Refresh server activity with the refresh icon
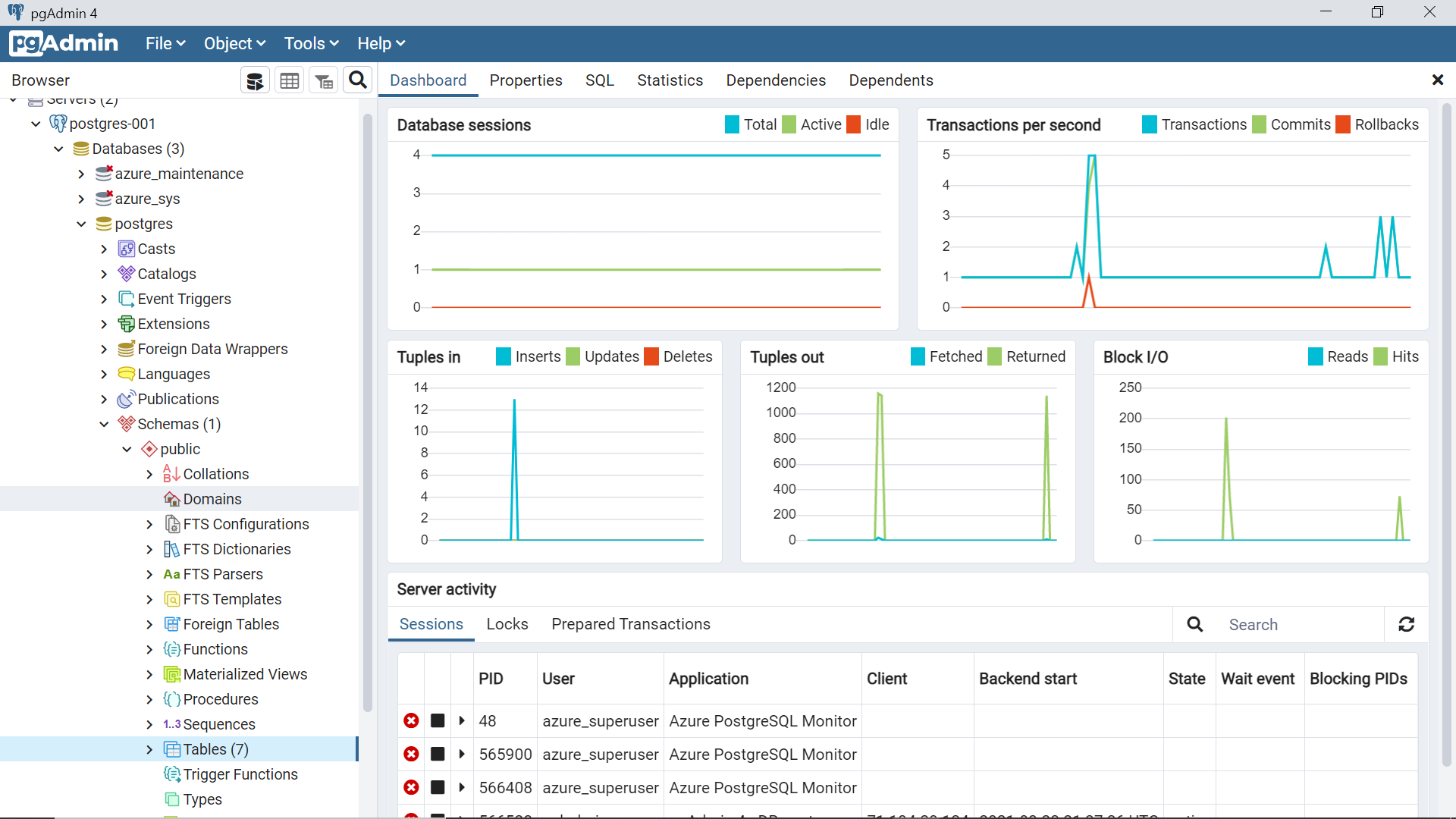Image resolution: width=1456 pixels, height=819 pixels. [x=1406, y=624]
